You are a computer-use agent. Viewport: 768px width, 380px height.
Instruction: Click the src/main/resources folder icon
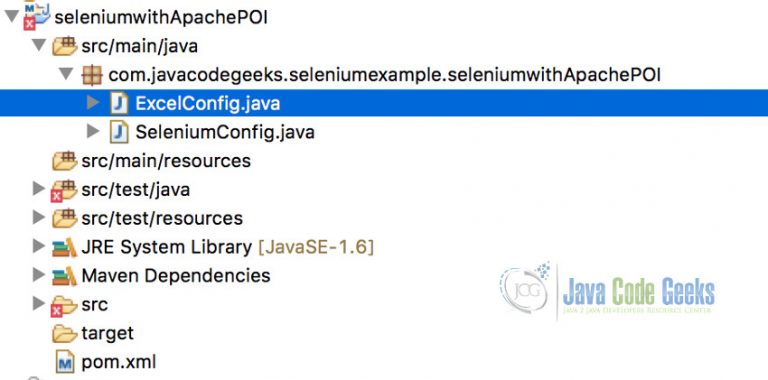click(x=65, y=161)
